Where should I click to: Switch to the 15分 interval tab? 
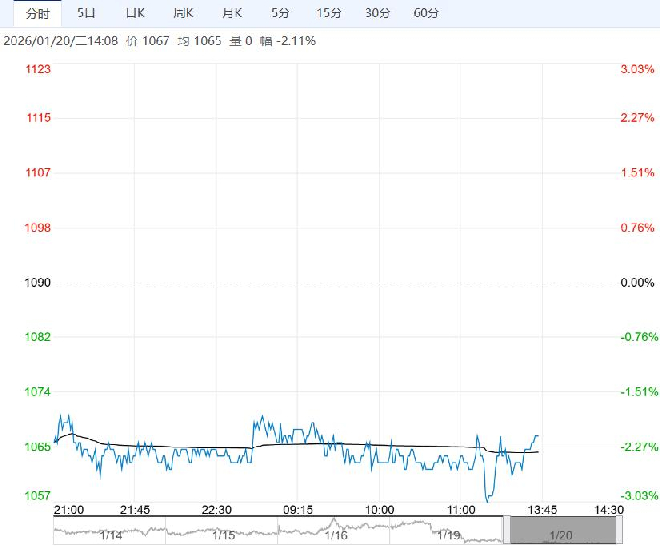(328, 13)
